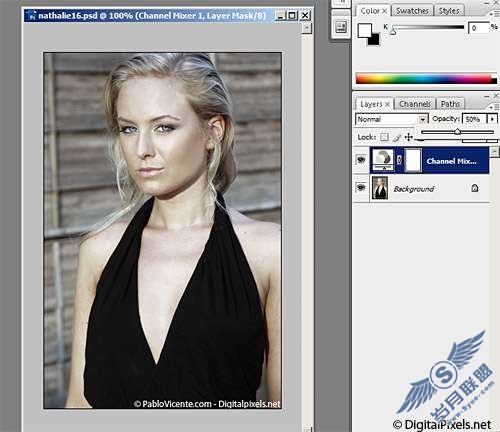Open the blending mode Normal dropdown
The image size is (500, 432).
(391, 119)
